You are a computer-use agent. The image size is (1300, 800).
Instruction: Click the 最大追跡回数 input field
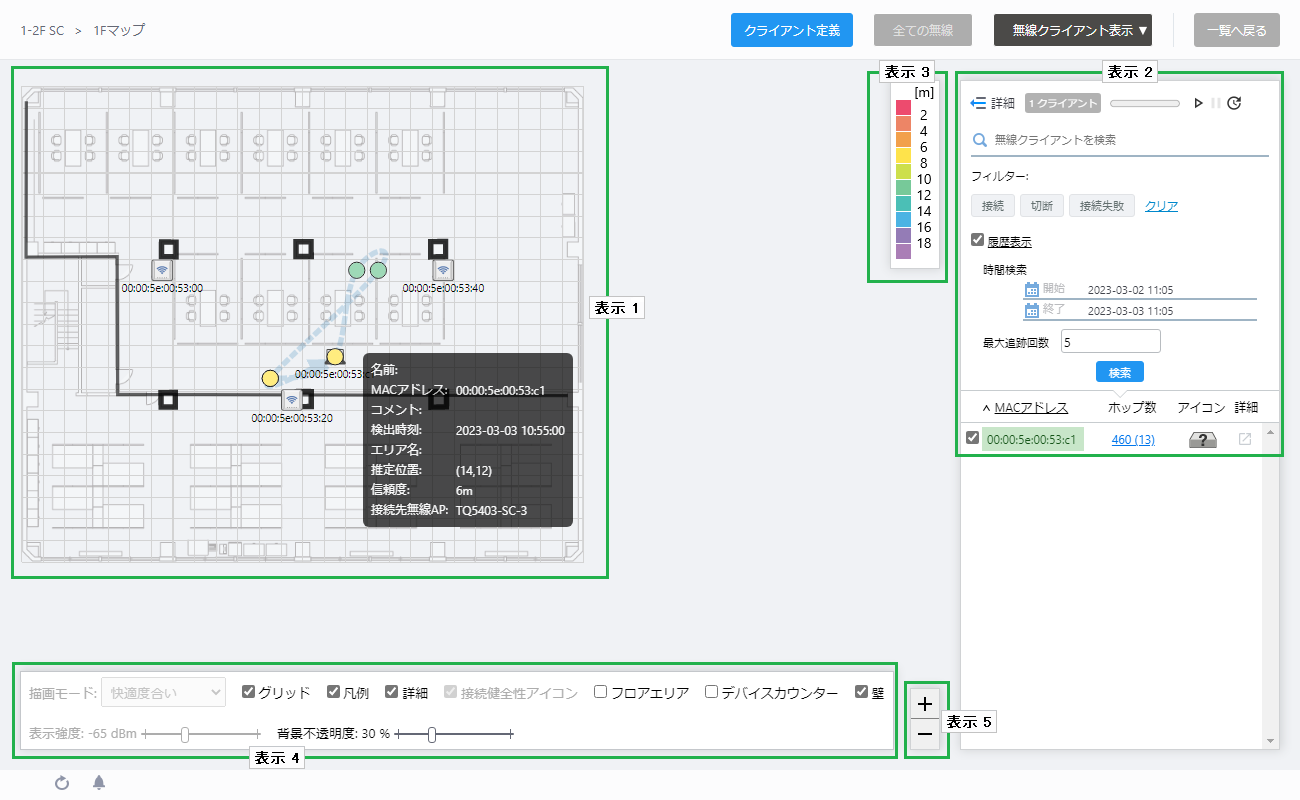1111,342
